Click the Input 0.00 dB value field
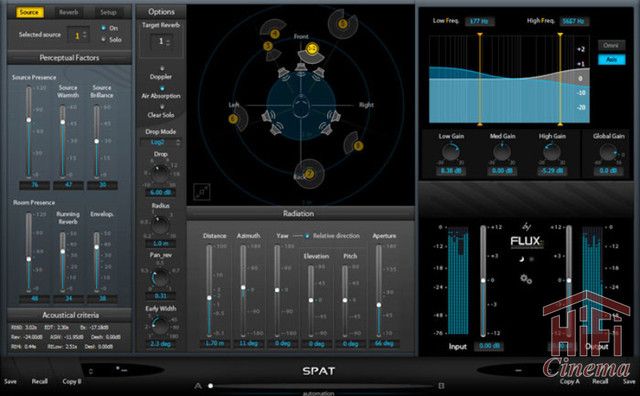The width and height of the screenshot is (640, 396). tap(488, 346)
